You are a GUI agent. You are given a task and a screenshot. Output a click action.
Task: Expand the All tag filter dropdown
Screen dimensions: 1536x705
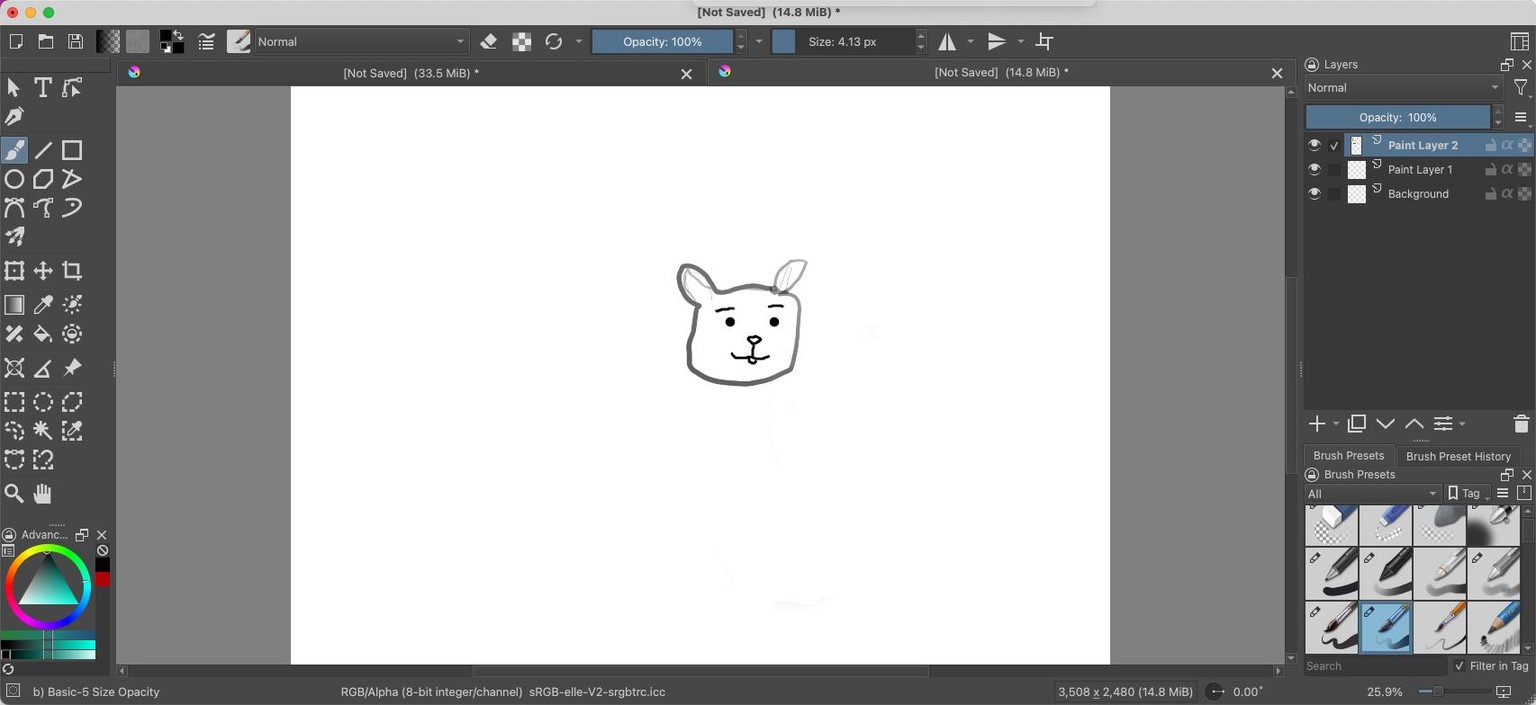coord(1372,493)
